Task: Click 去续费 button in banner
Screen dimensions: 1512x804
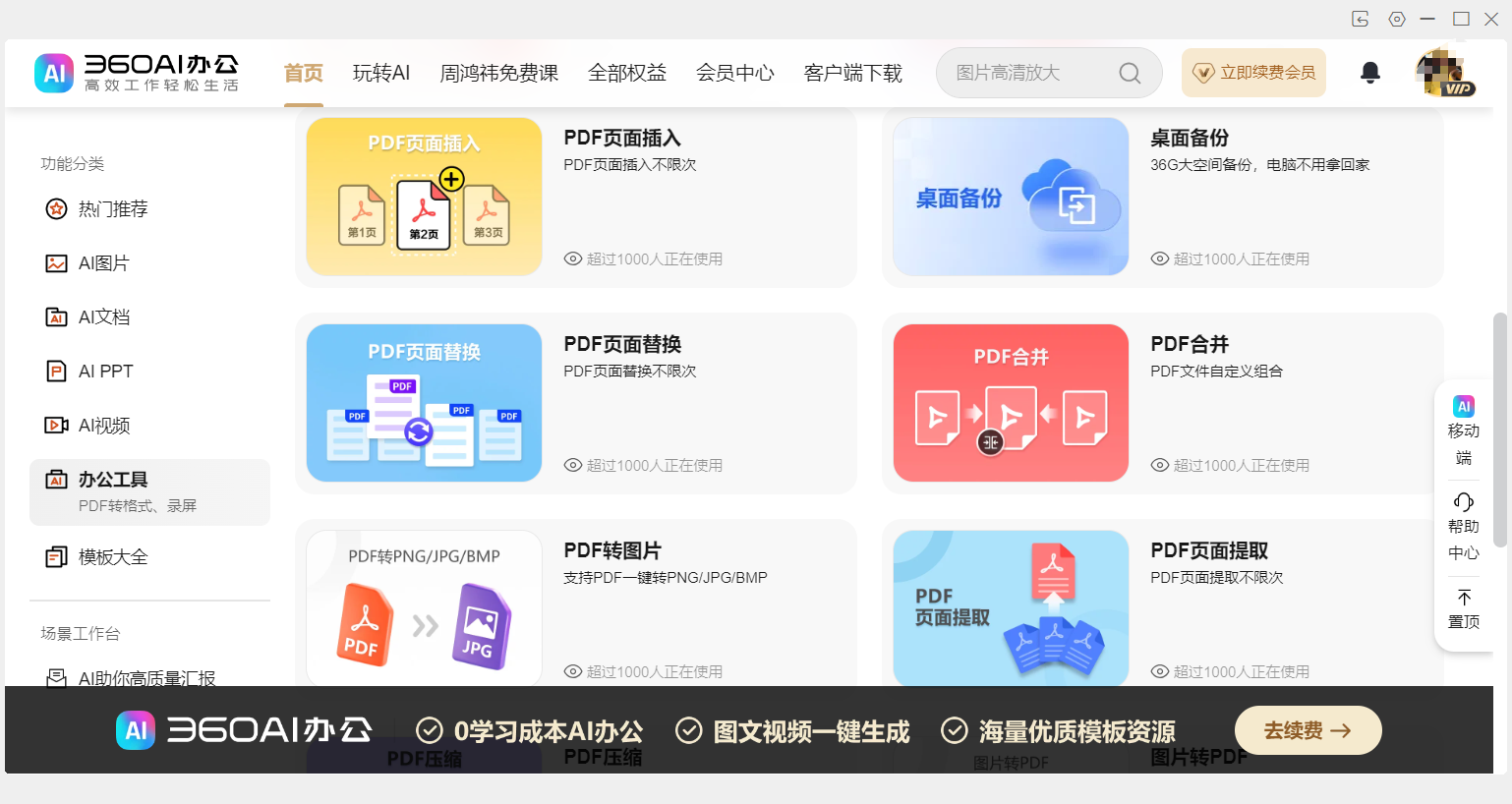Action: (x=1308, y=730)
